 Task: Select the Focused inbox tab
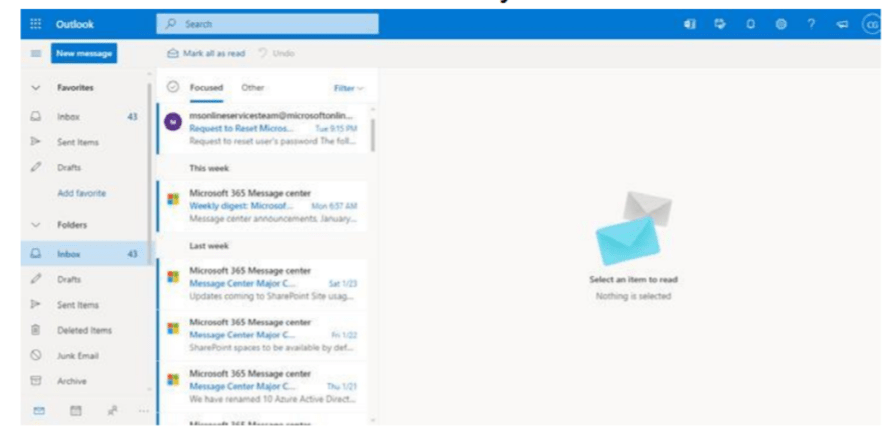coord(207,88)
